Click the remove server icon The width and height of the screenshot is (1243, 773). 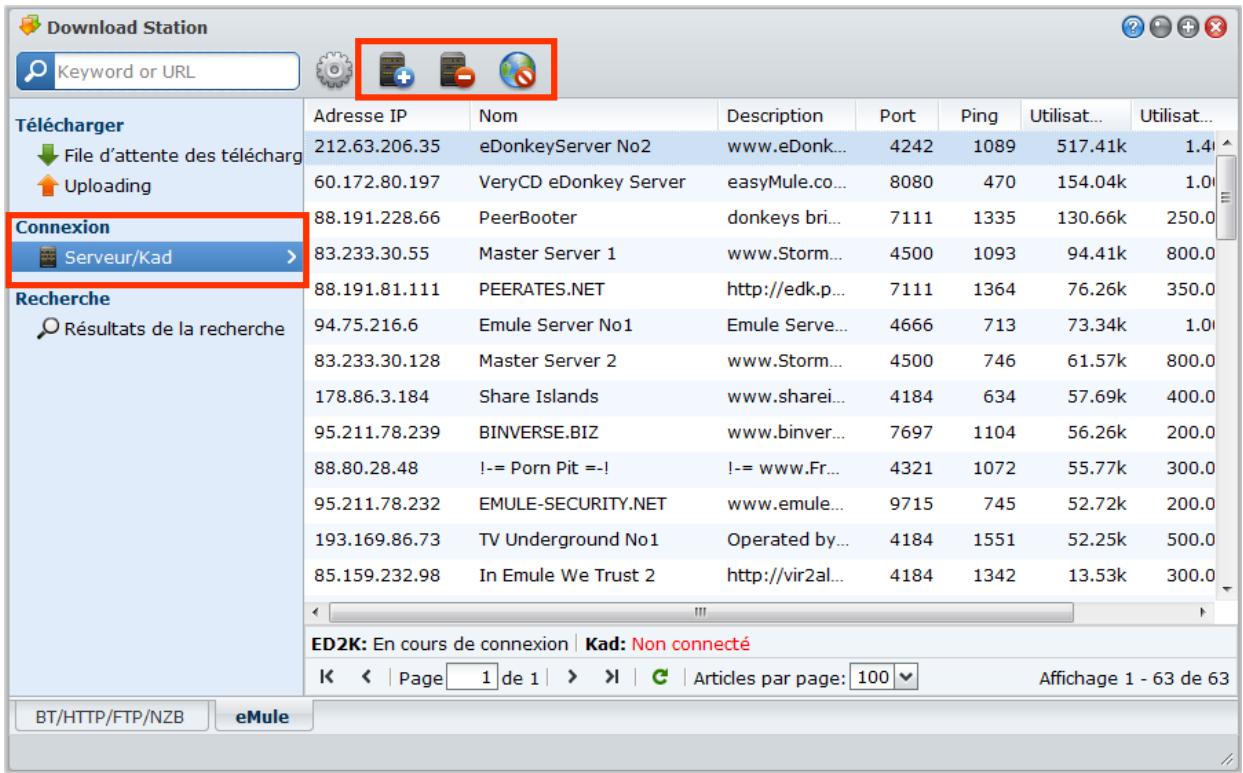pyautogui.click(x=456, y=71)
